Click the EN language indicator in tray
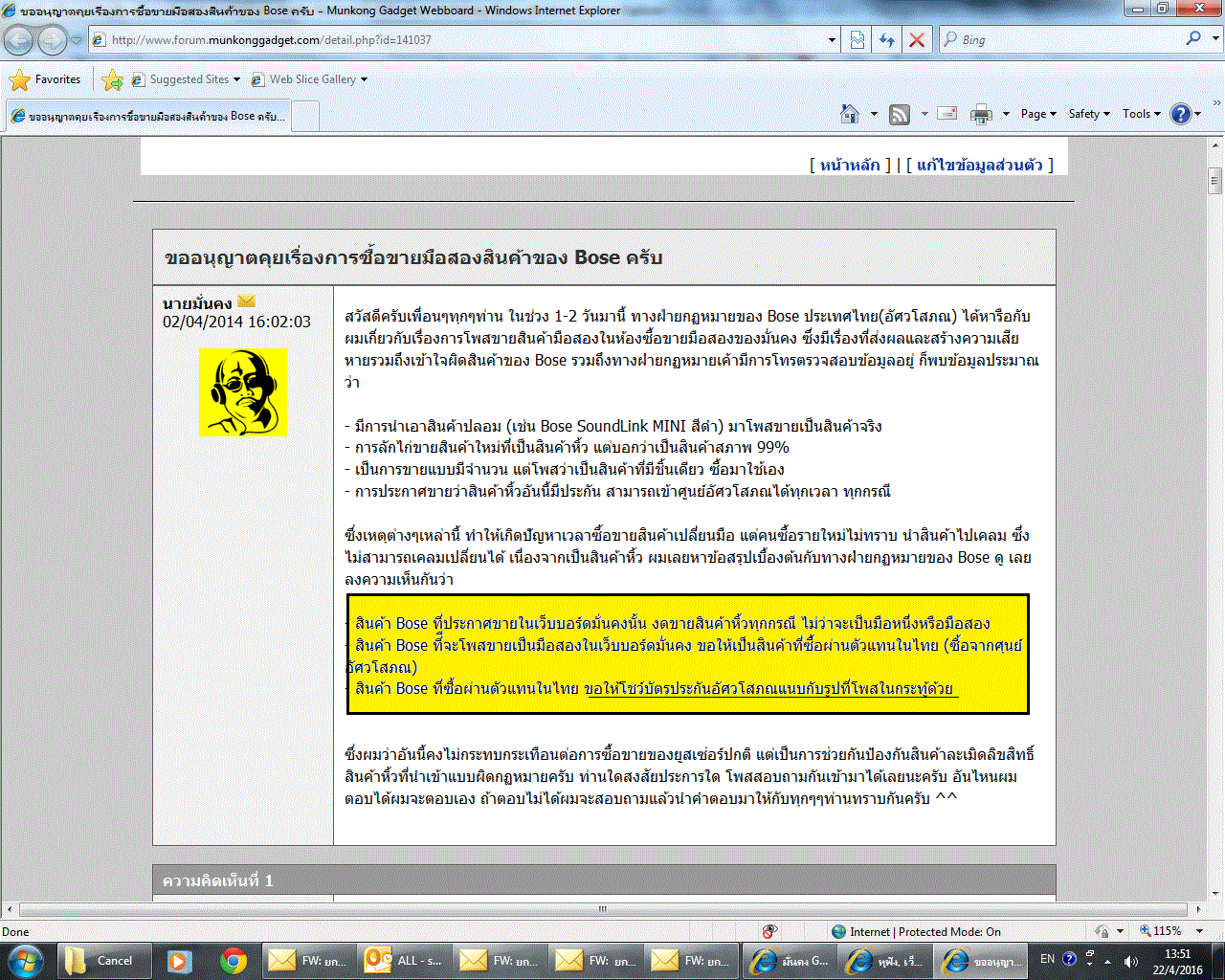Image resolution: width=1225 pixels, height=980 pixels. (1047, 959)
